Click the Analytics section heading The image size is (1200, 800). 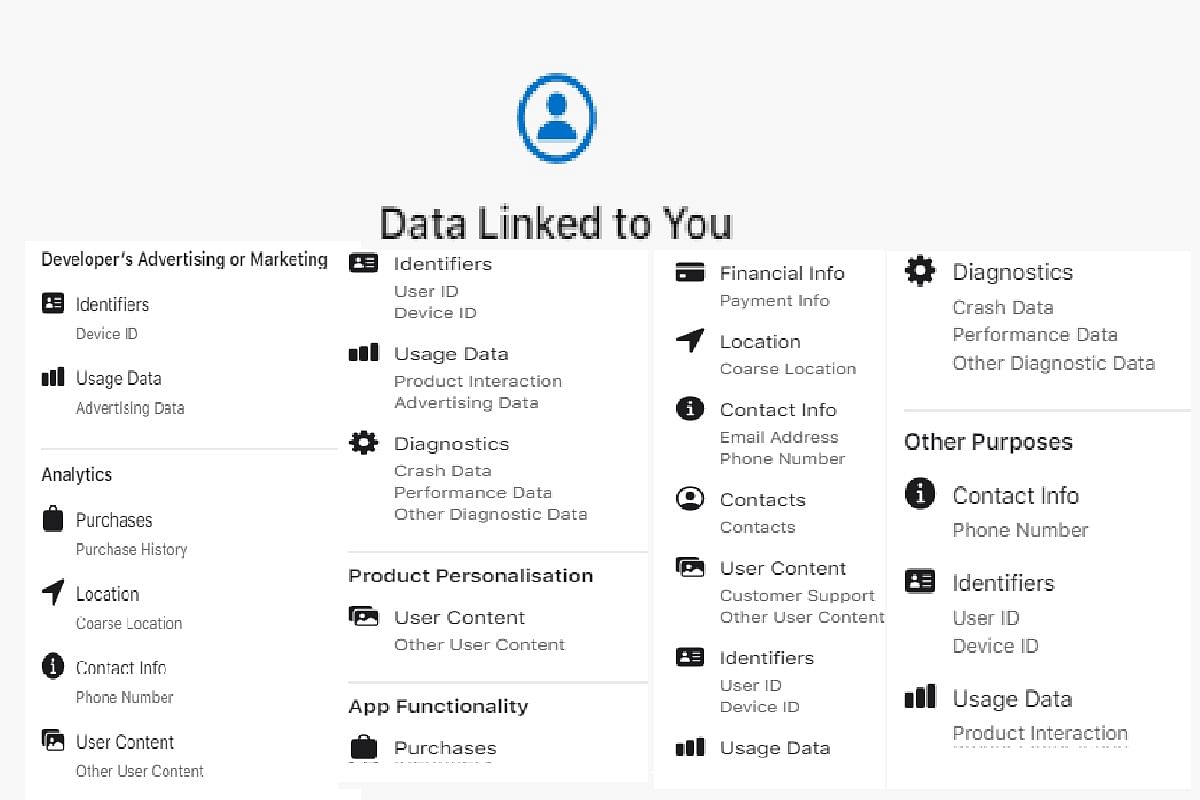tap(77, 475)
